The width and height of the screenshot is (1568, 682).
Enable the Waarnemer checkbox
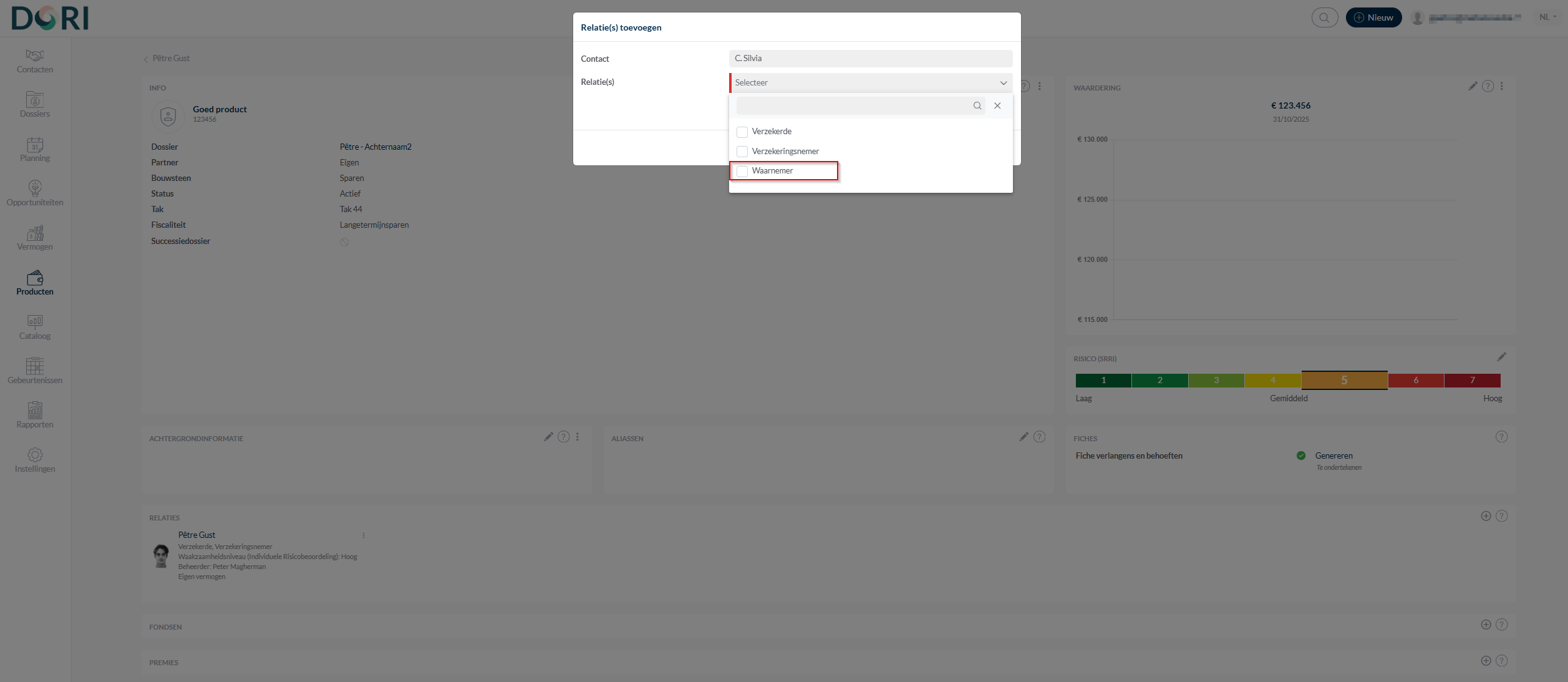click(742, 172)
